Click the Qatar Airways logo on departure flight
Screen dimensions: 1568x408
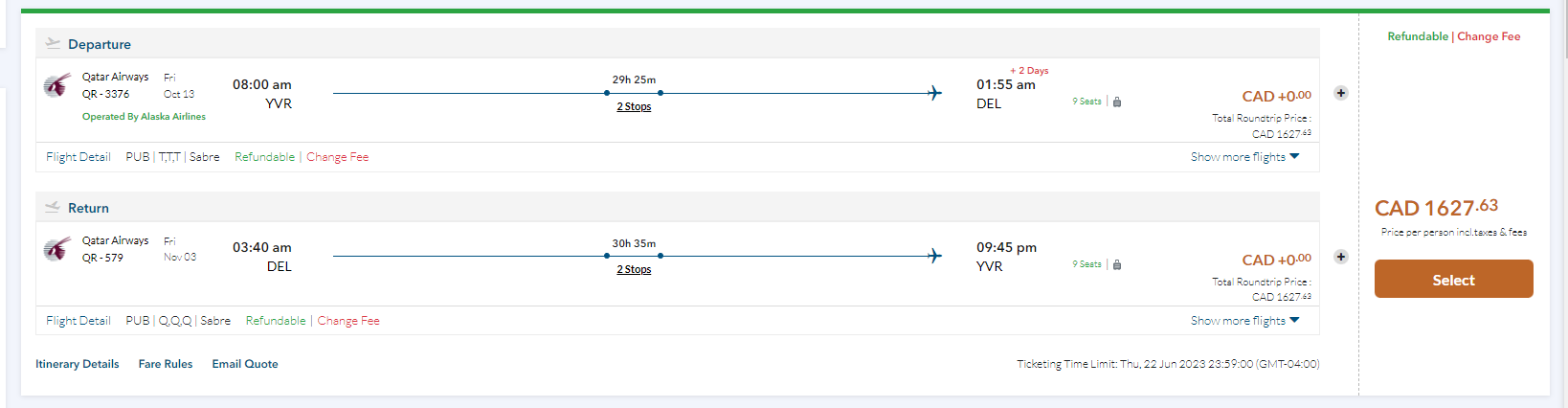57,85
